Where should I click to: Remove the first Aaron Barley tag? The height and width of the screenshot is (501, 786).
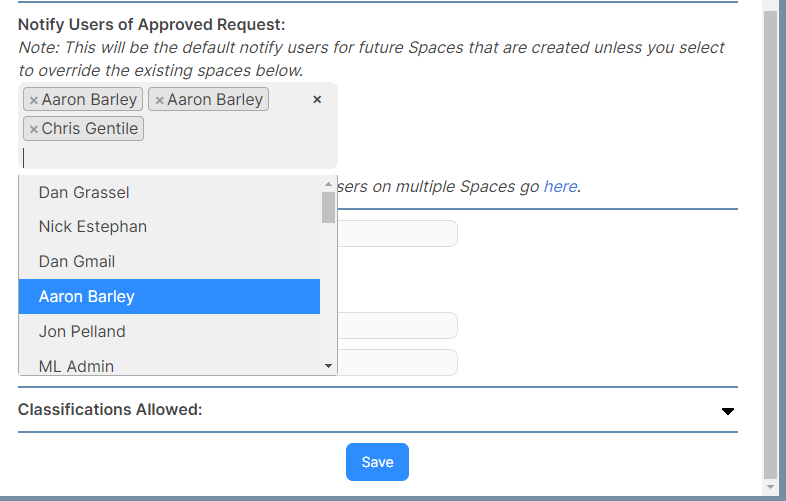coord(34,100)
